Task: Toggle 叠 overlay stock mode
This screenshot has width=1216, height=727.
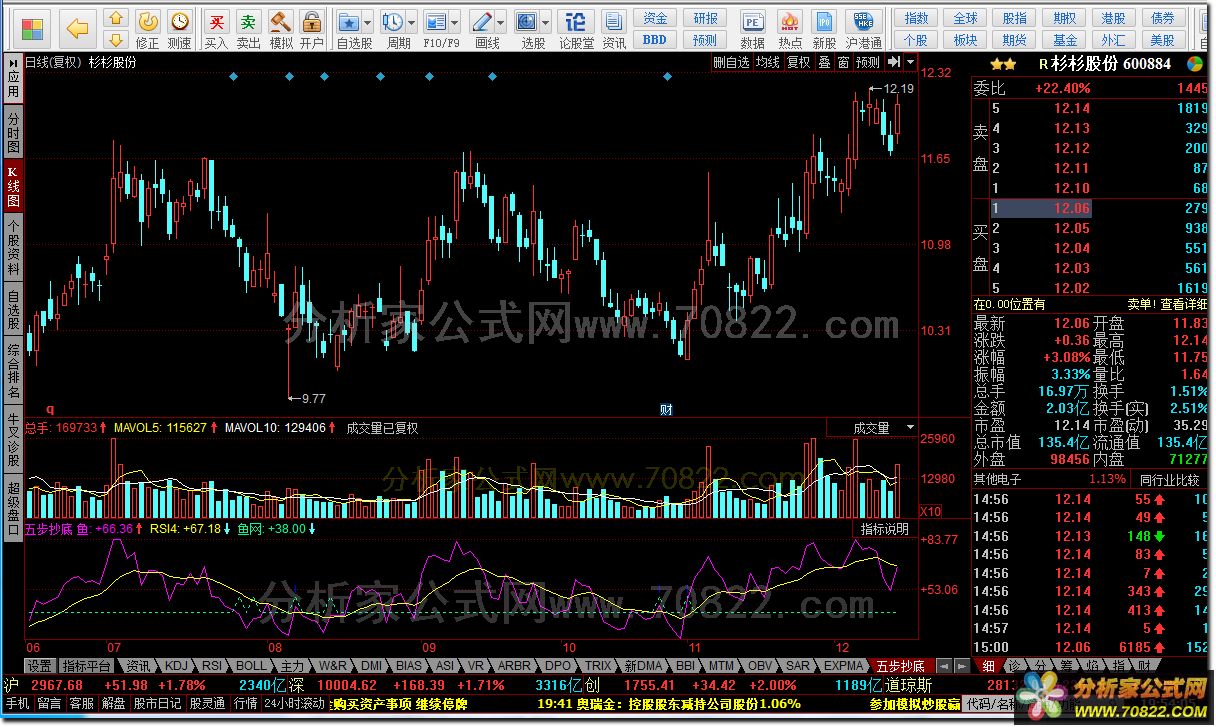Action: point(824,62)
